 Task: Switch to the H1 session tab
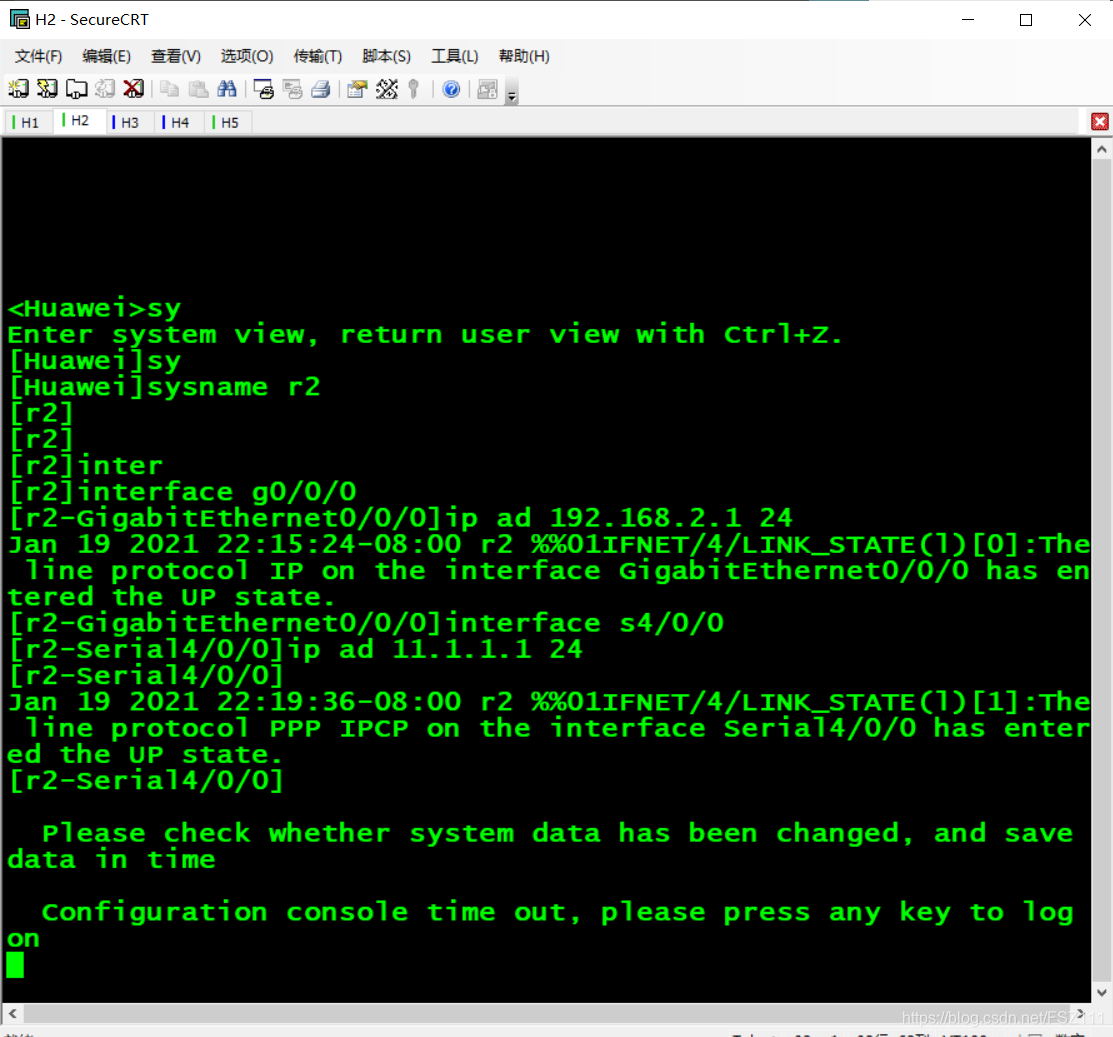[x=29, y=122]
